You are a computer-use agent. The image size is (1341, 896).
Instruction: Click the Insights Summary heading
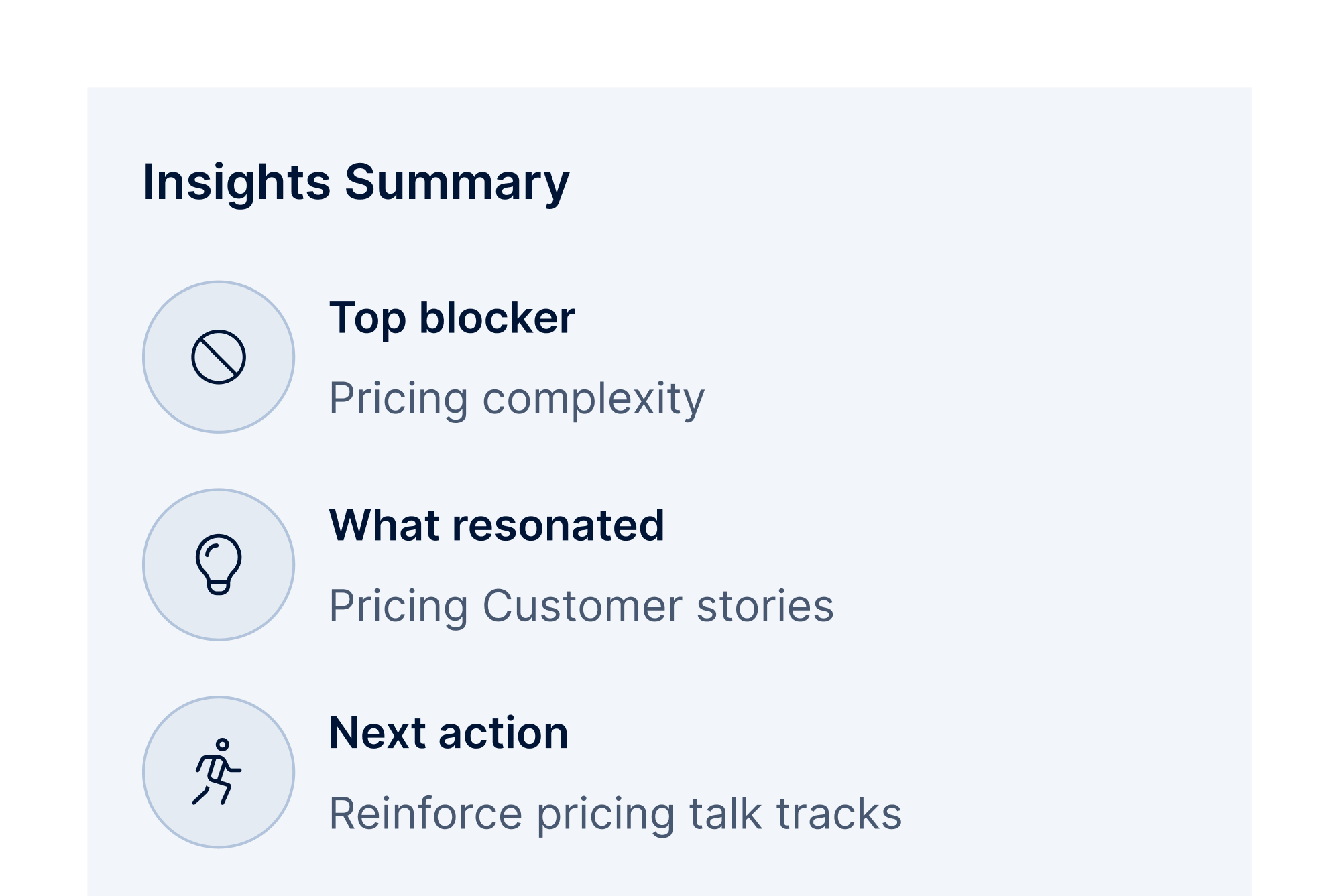pos(356,182)
